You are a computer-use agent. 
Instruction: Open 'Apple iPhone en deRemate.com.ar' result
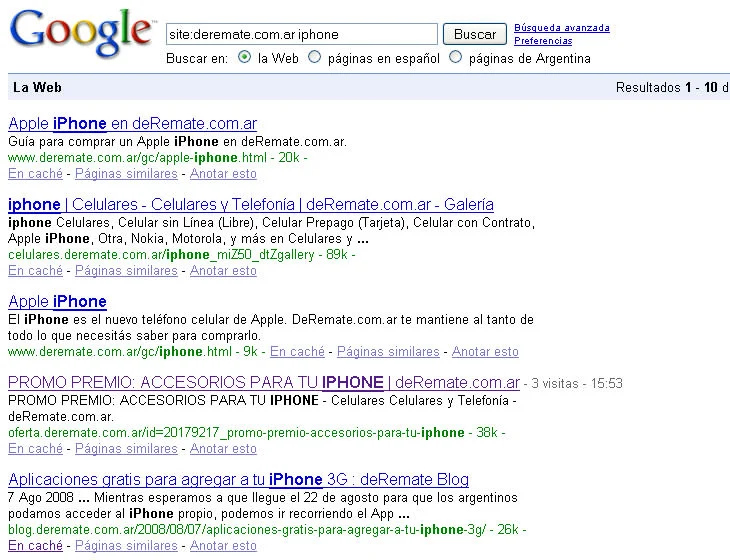click(133, 124)
